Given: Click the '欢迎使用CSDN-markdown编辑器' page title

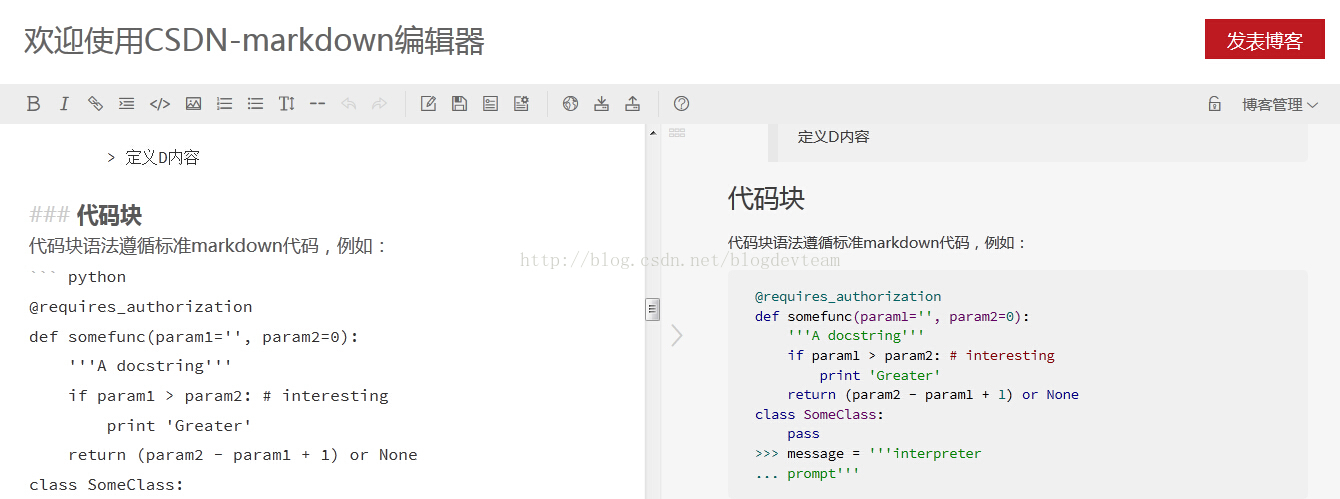Looking at the screenshot, I should click(x=254, y=41).
